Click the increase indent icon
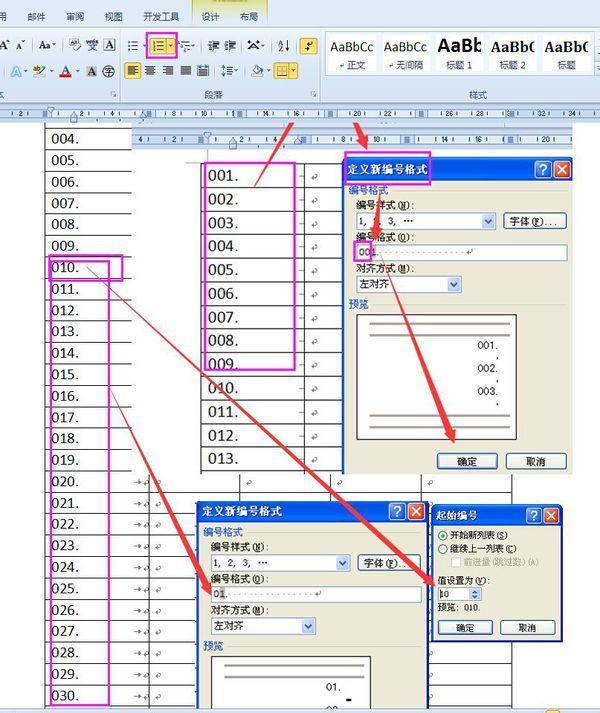 pyautogui.click(x=231, y=45)
